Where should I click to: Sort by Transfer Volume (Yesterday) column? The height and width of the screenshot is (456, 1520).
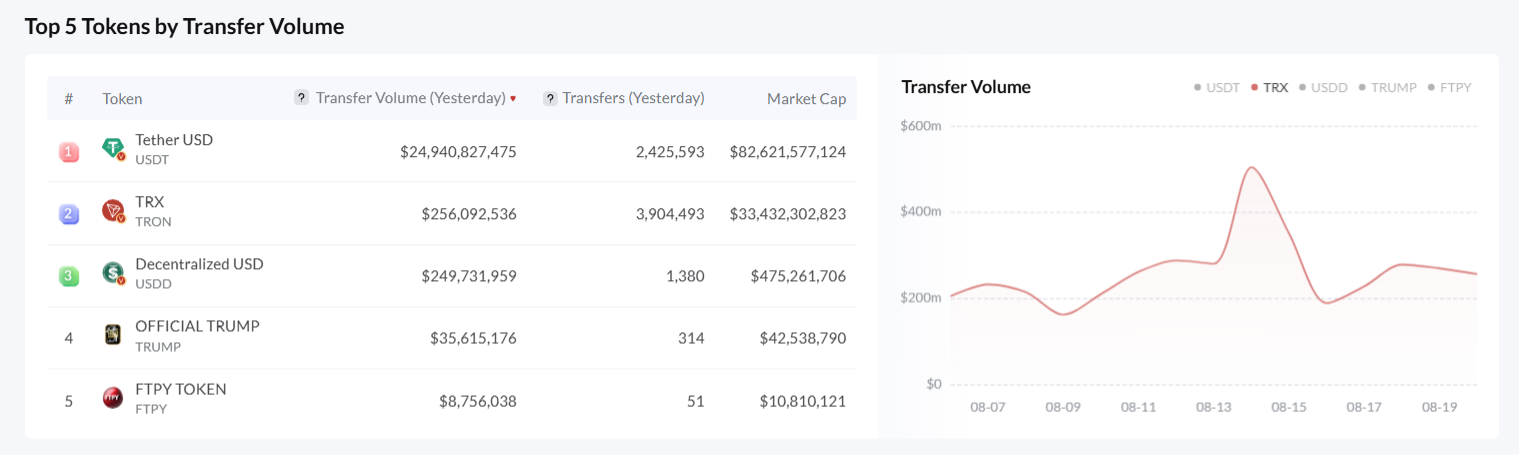coord(410,98)
